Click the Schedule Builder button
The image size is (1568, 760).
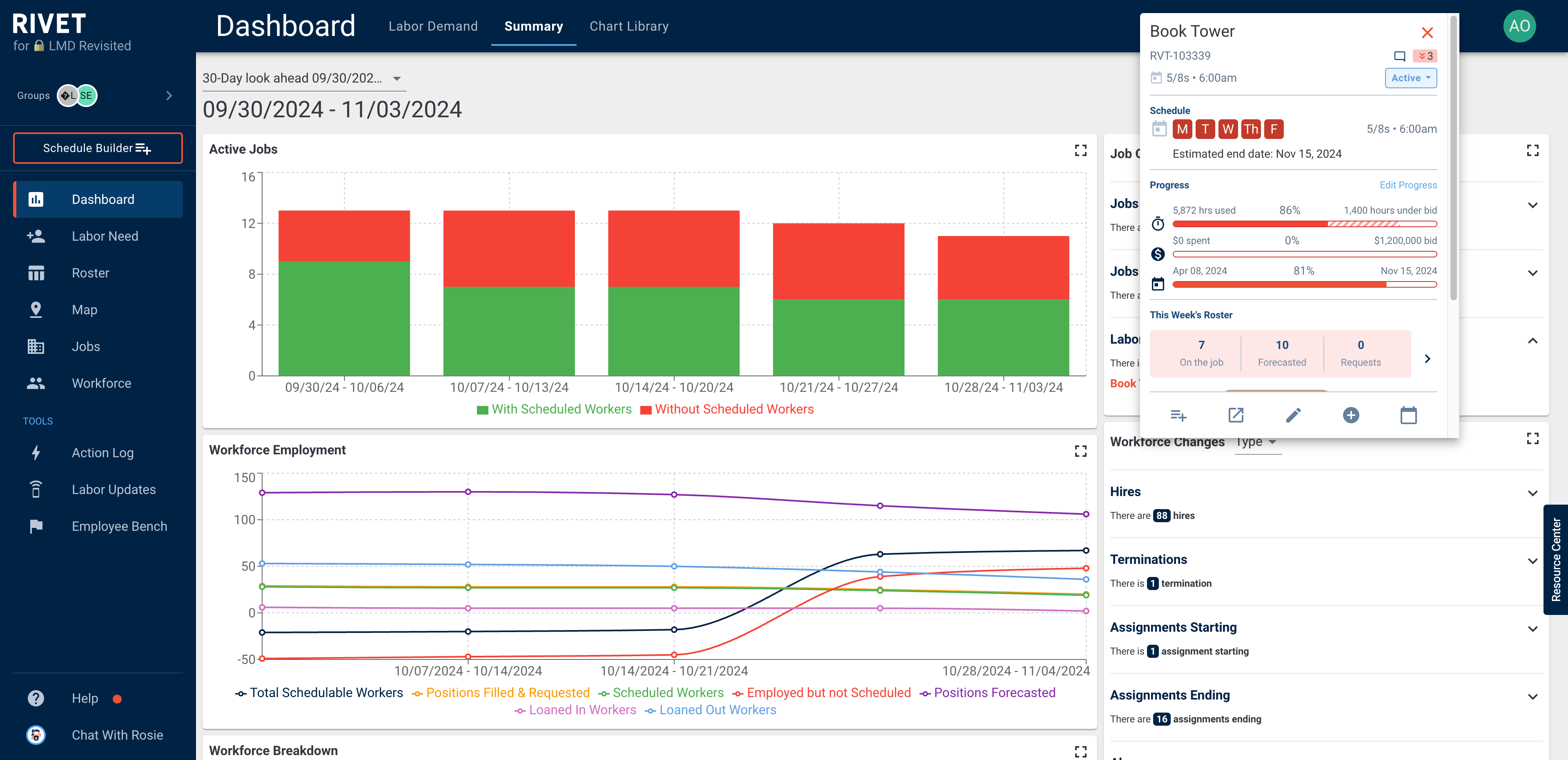[98, 148]
